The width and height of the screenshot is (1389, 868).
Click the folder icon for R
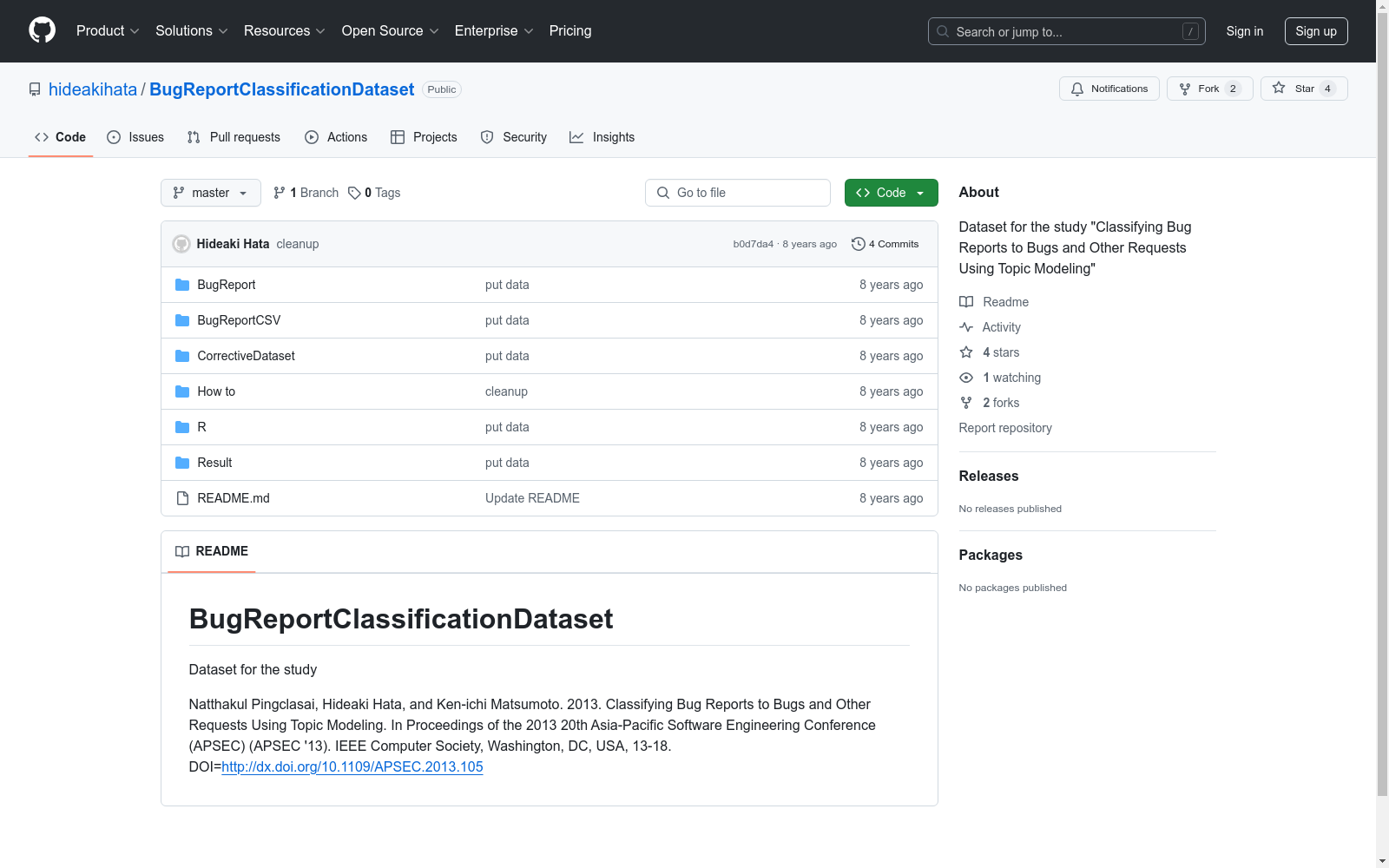tap(182, 427)
